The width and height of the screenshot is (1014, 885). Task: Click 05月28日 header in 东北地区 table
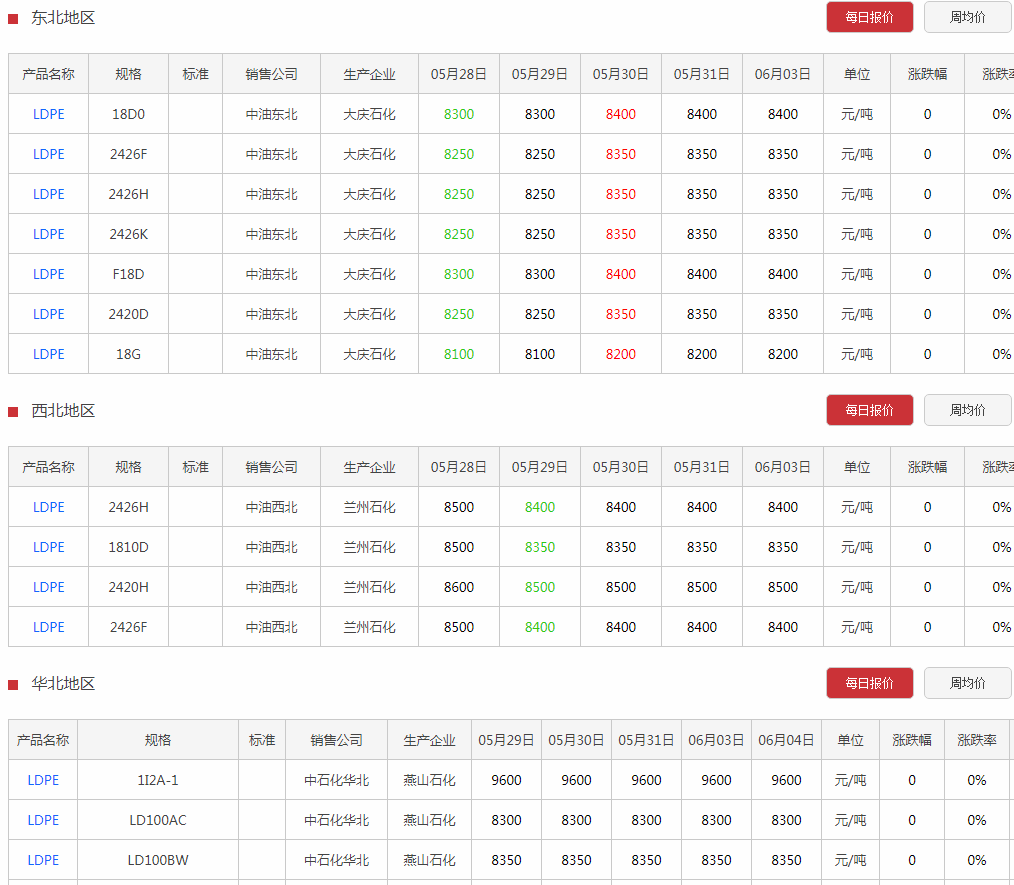(459, 74)
